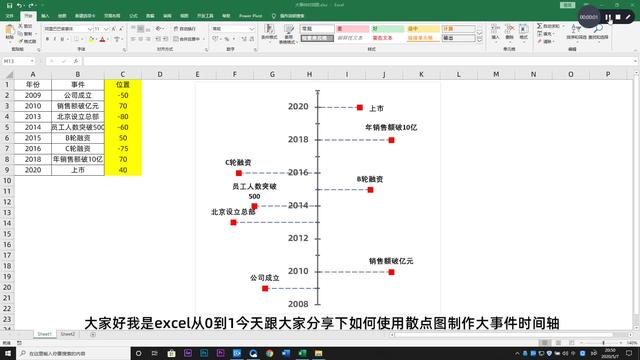Click the Format Painter brush icon

point(21,41)
